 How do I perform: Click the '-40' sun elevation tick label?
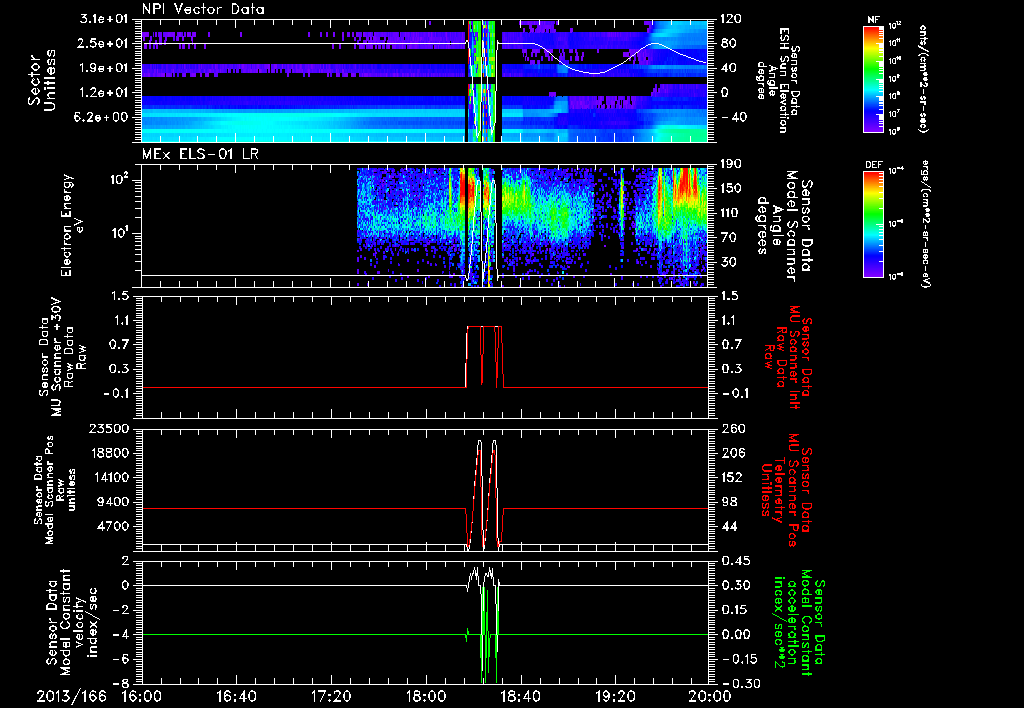point(732,118)
